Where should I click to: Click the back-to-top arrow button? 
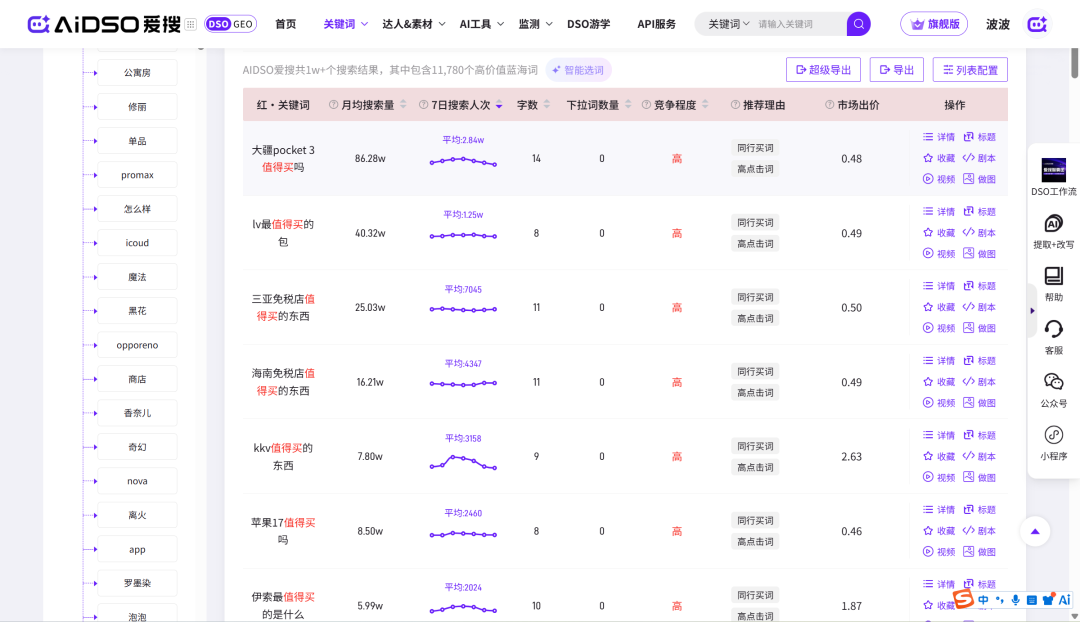(1035, 531)
